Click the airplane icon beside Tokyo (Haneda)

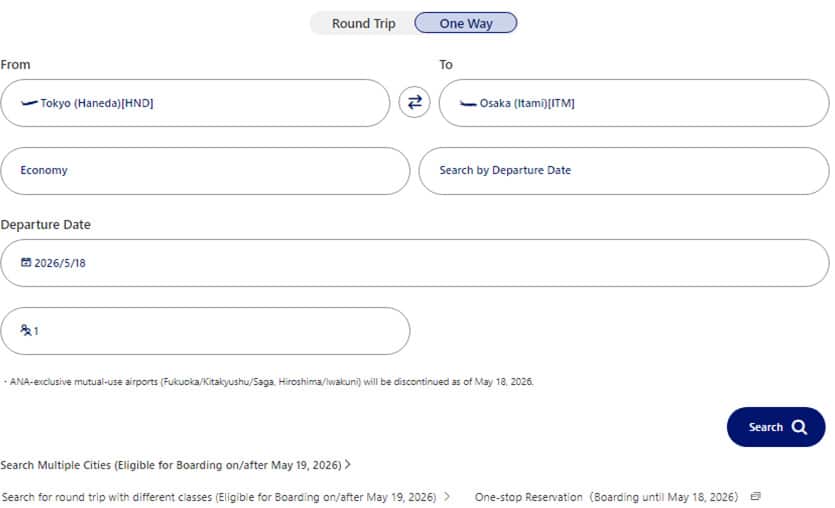(29, 103)
